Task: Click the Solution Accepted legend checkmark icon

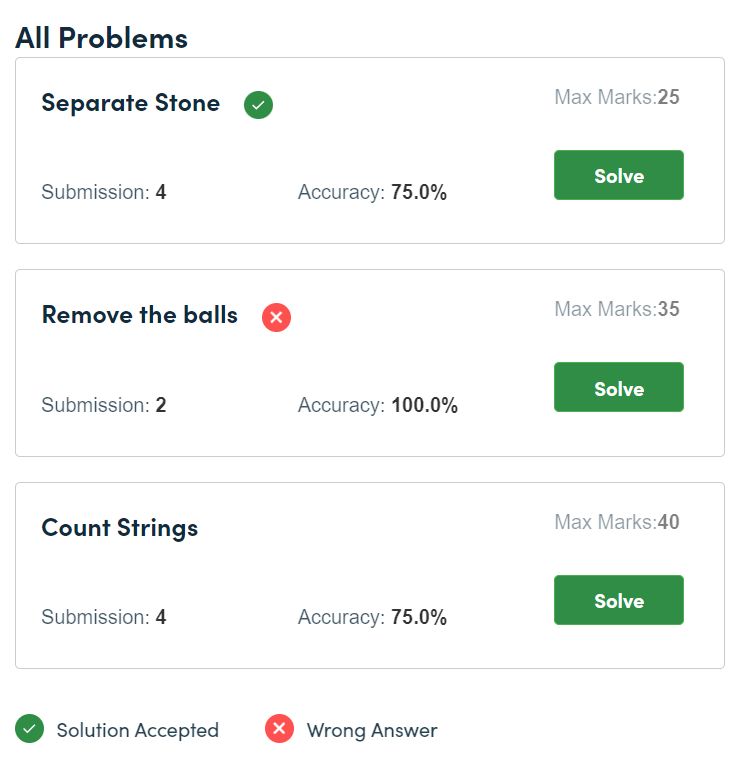Action: [x=29, y=728]
